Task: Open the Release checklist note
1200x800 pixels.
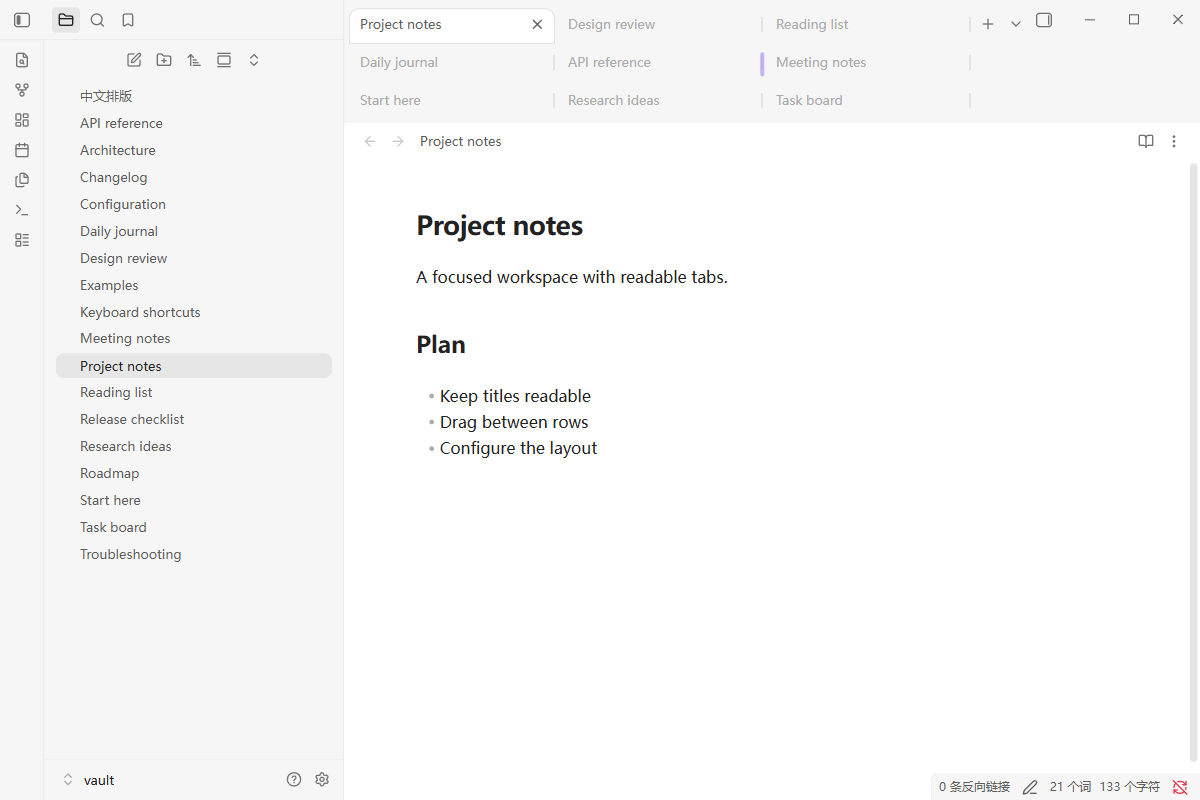Action: 194,419
